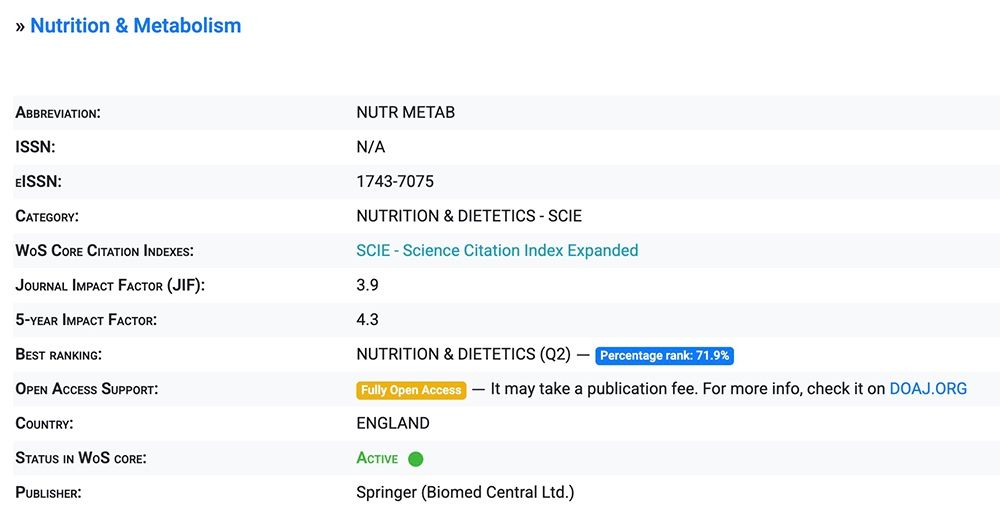Click the Journal Impact Factor (JIF) label
Screen dimensions: 1000x512
click(110, 285)
